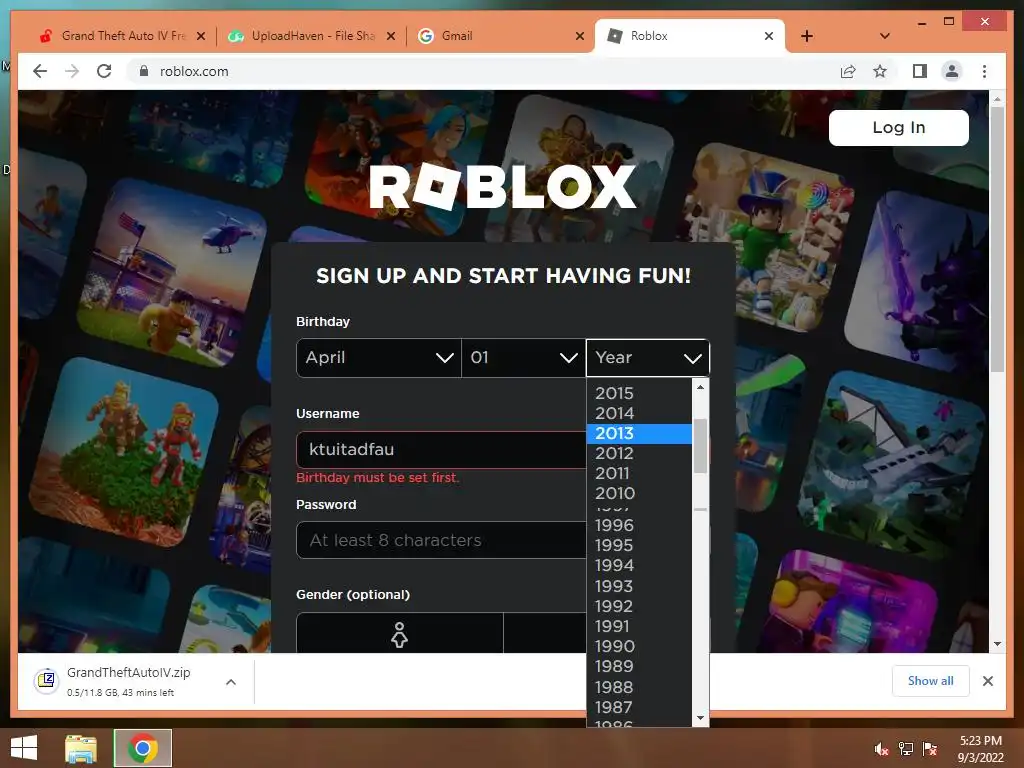Open the Chrome profile avatar
The width and height of the screenshot is (1024, 768).
[x=952, y=71]
